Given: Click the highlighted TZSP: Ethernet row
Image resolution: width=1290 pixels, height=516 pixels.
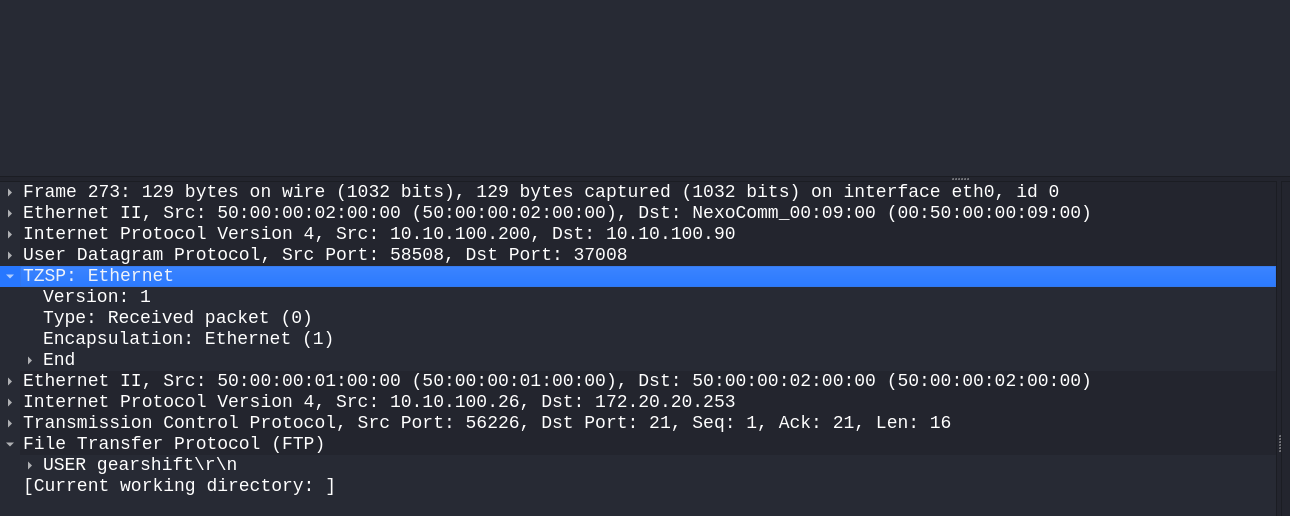Looking at the screenshot, I should [x=638, y=276].
